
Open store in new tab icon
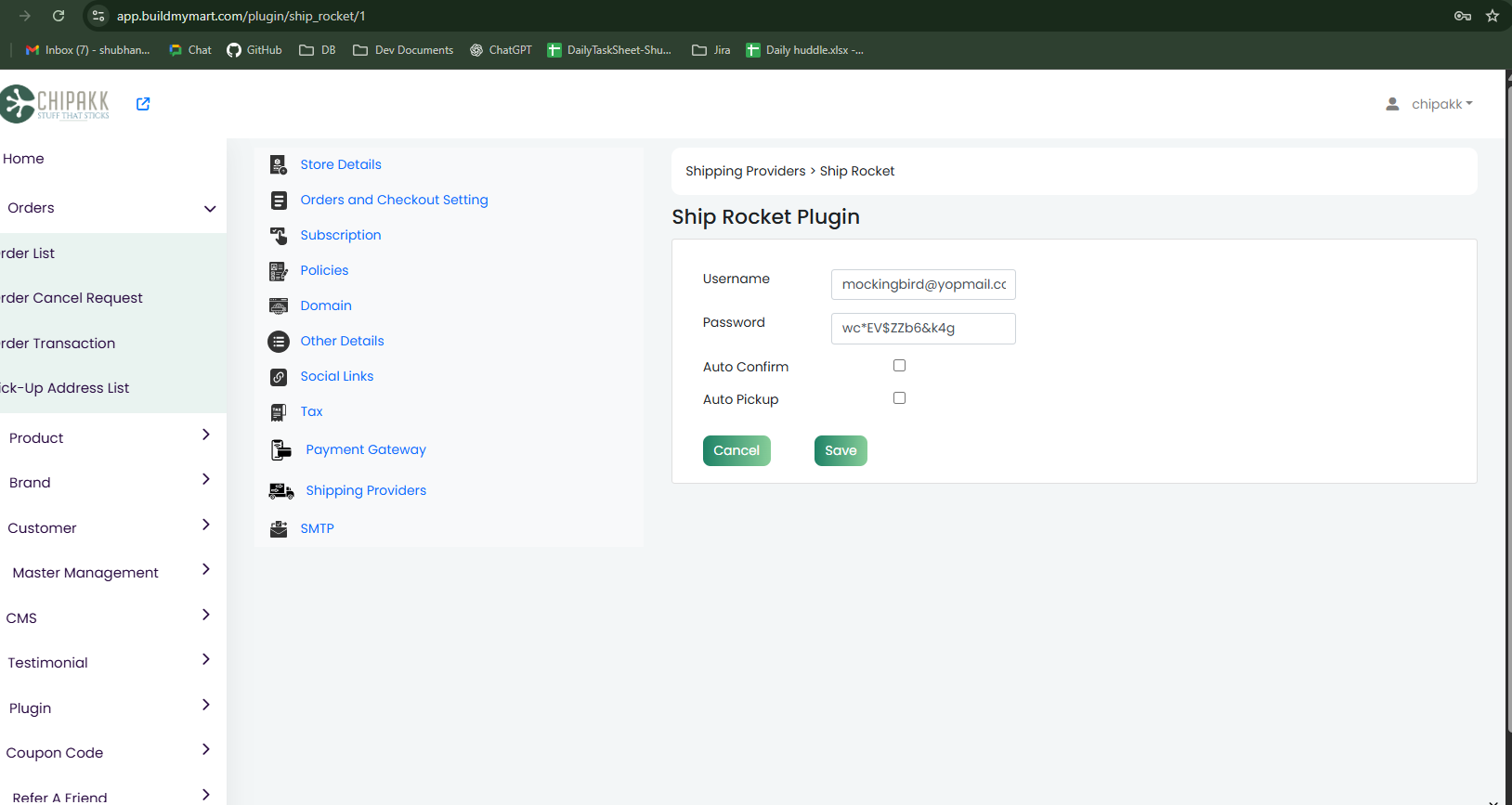pos(143,104)
